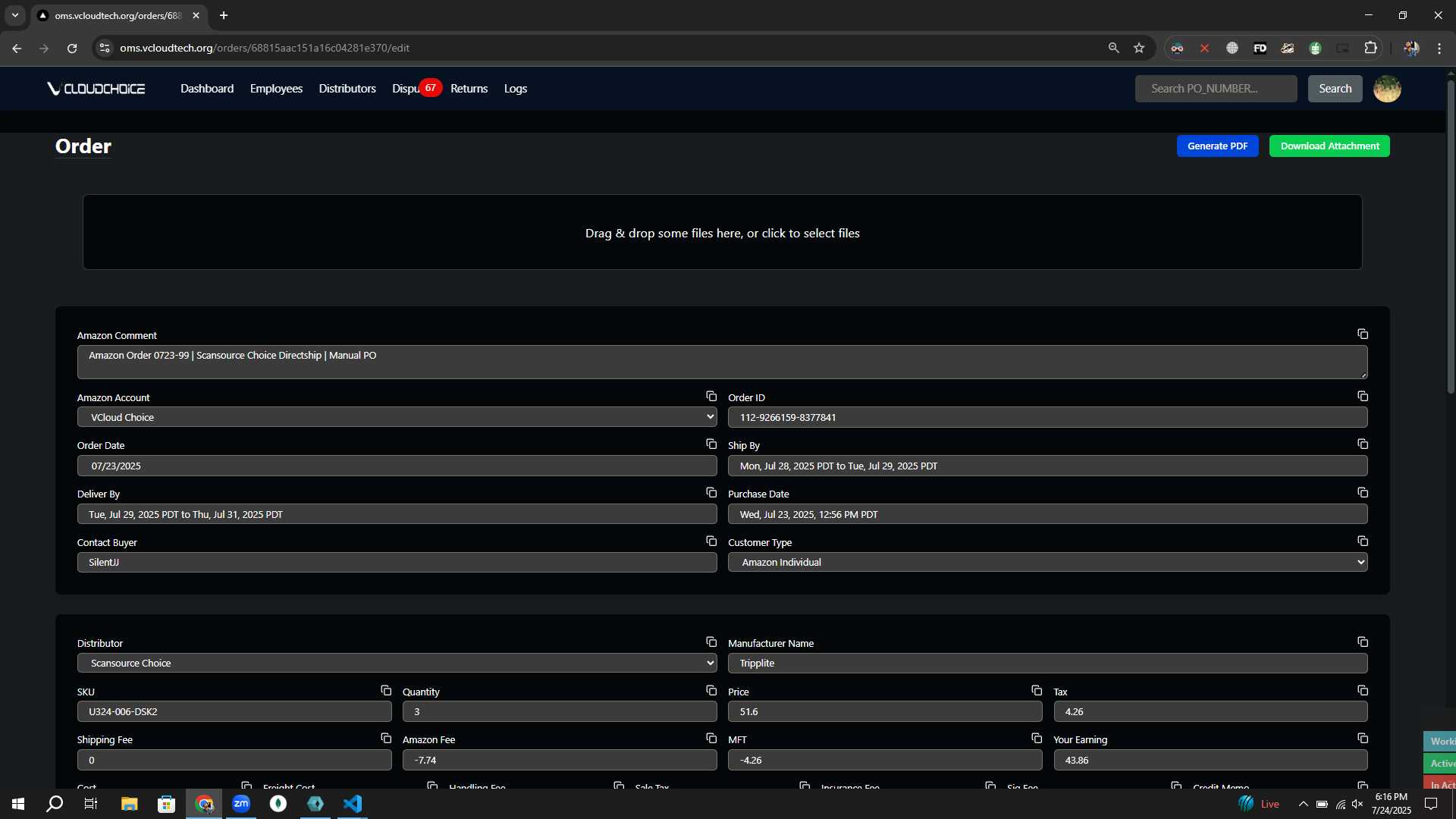Open the Customer Type dropdown
The height and width of the screenshot is (819, 1456).
[x=1047, y=562]
